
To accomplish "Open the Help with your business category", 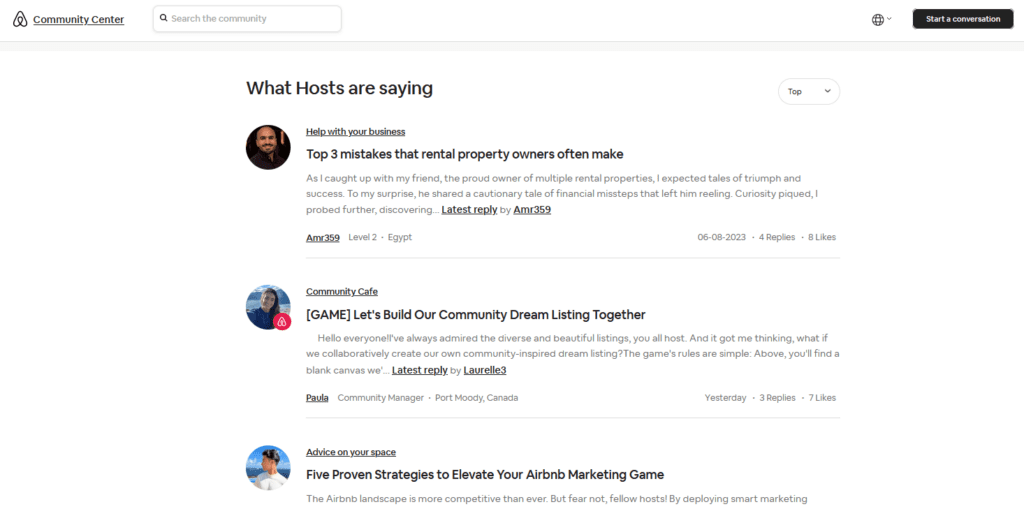I will point(355,131).
